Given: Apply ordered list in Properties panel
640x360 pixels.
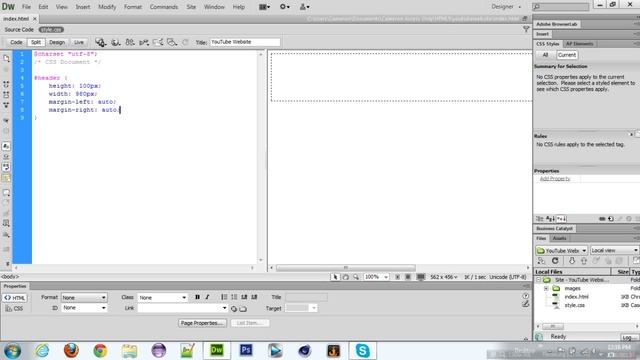Looking at the screenshot, I should 234,297.
